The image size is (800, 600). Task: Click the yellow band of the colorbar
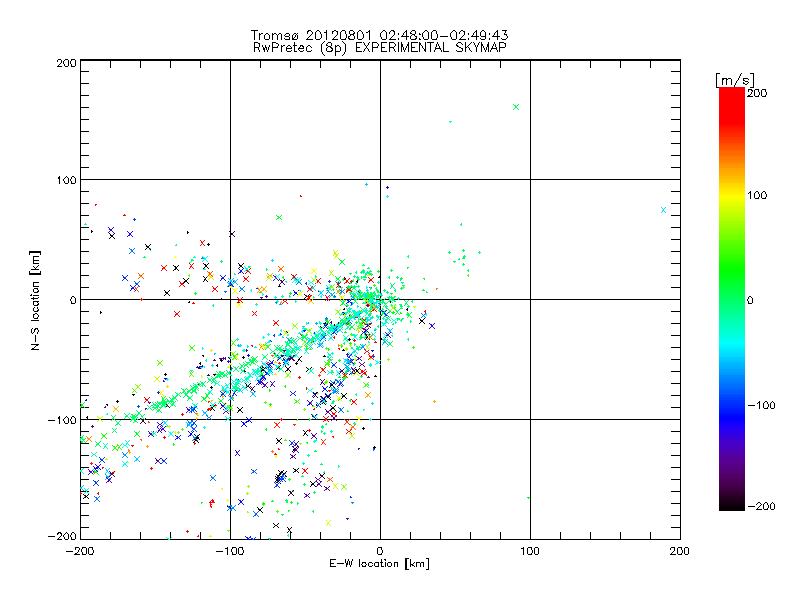click(x=732, y=195)
